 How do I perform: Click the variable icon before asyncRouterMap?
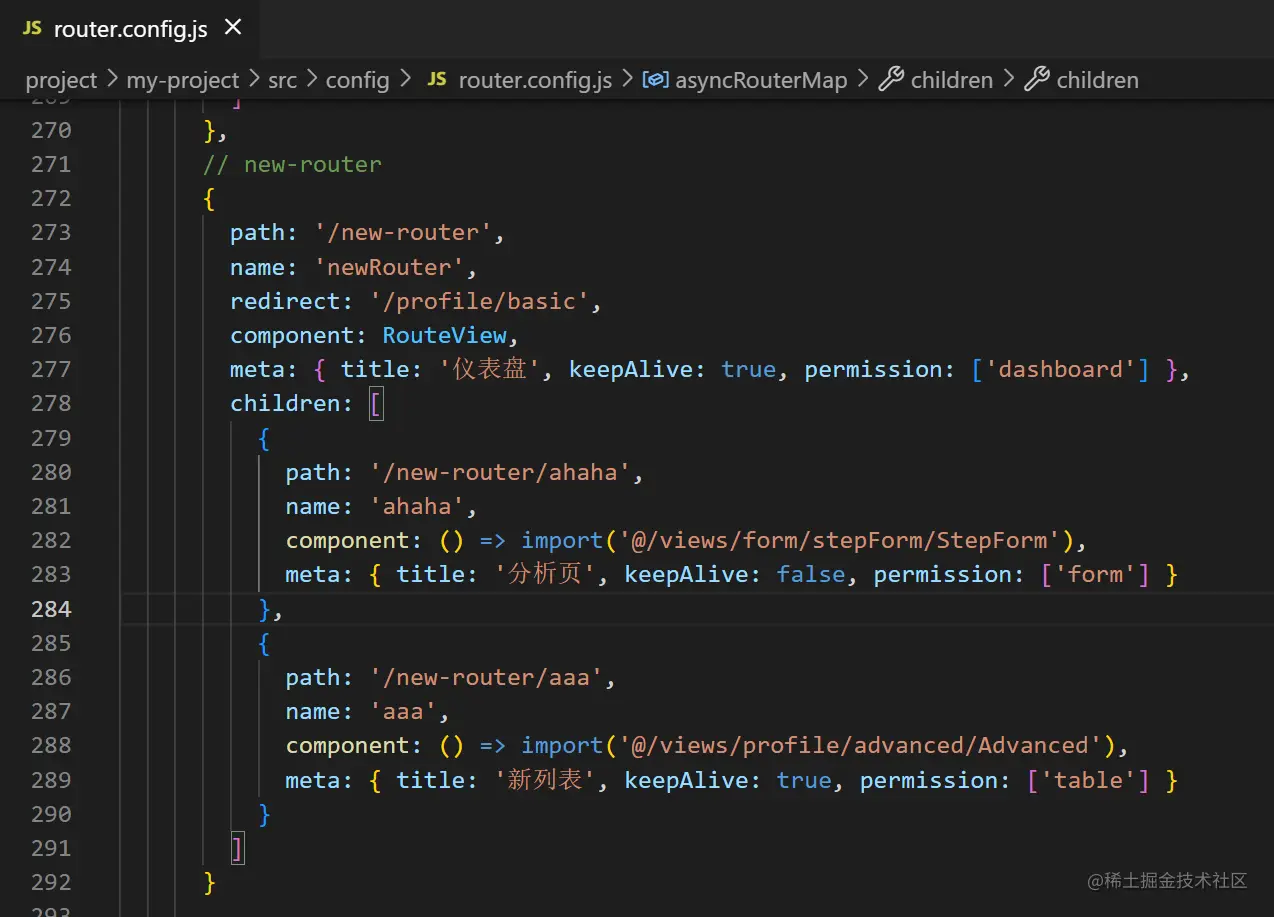(655, 80)
